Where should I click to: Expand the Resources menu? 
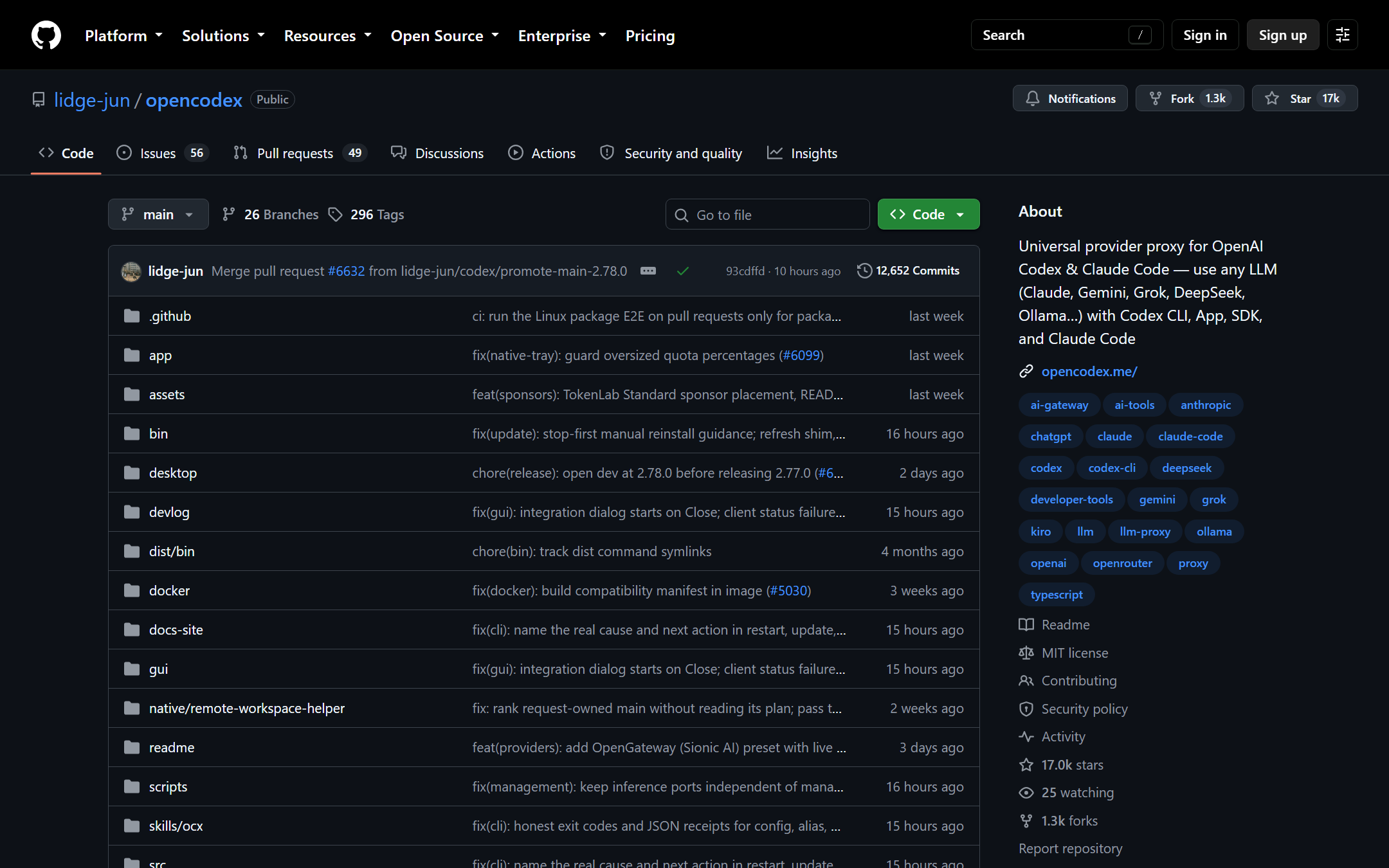click(x=328, y=35)
